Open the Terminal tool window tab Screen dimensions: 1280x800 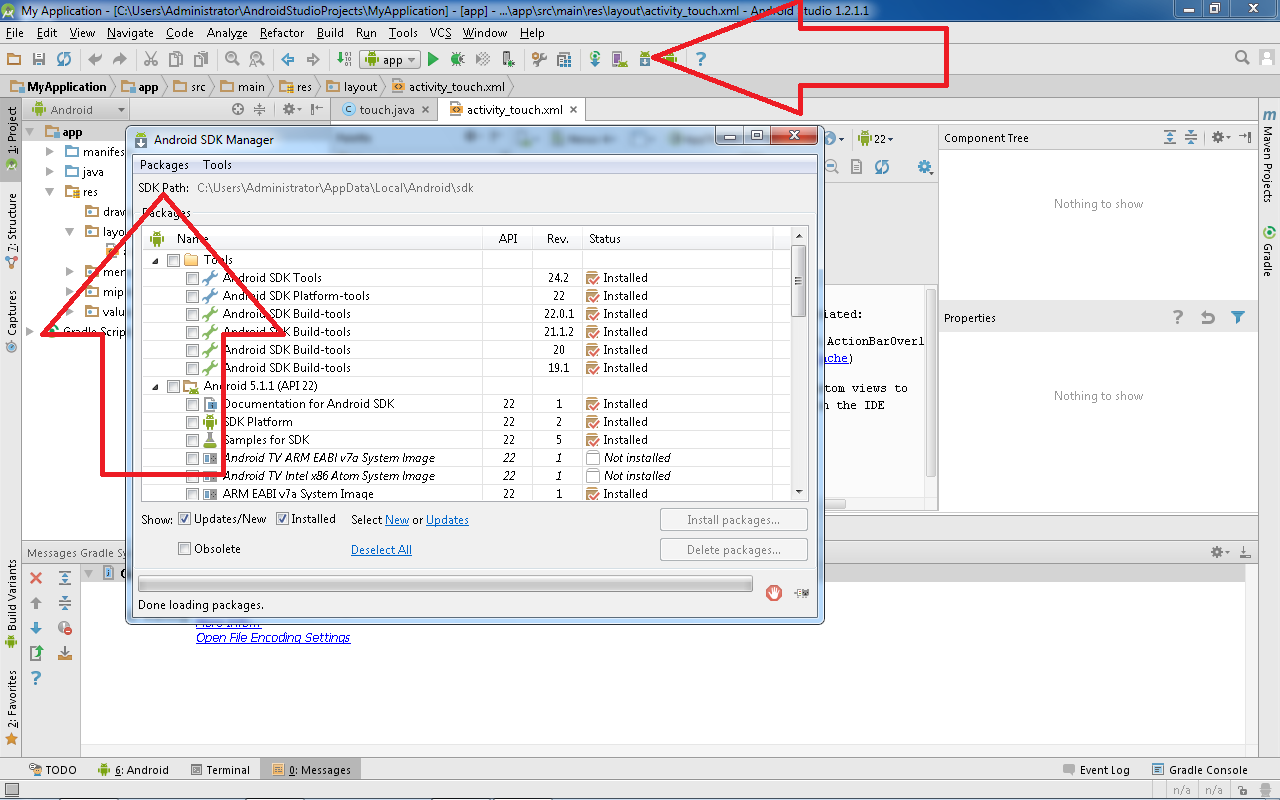[x=220, y=770]
